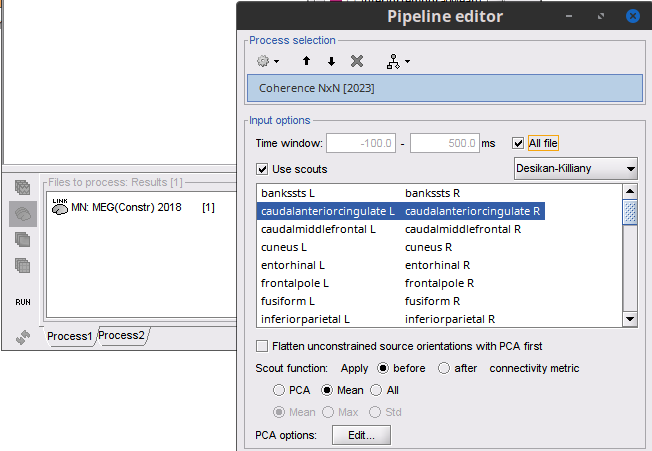The image size is (652, 451).
Task: Delete the selected process with X icon
Action: (x=357, y=61)
